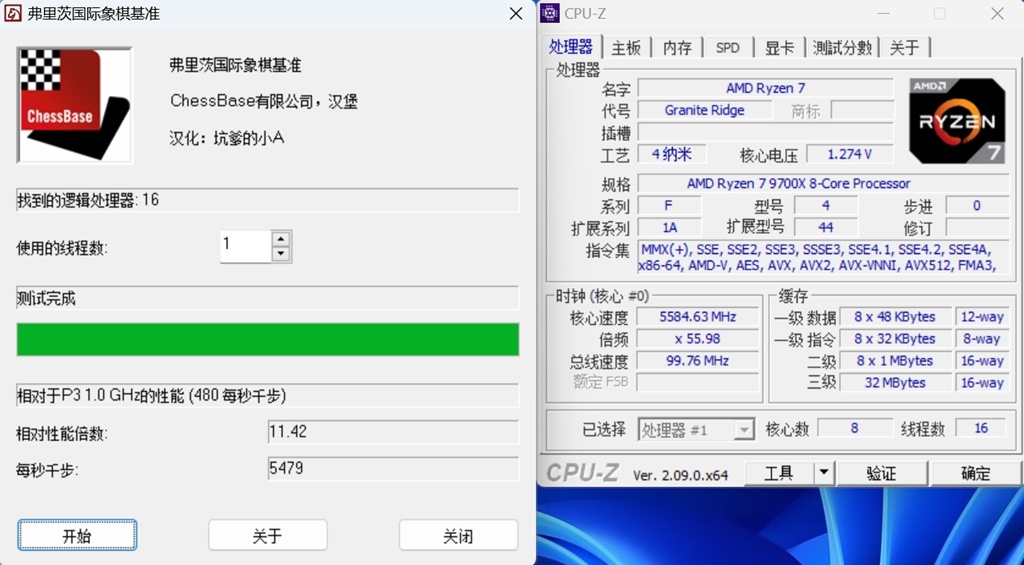This screenshot has width=1024, height=565.
Task: Click the extended model value 44
Action: (x=825, y=227)
